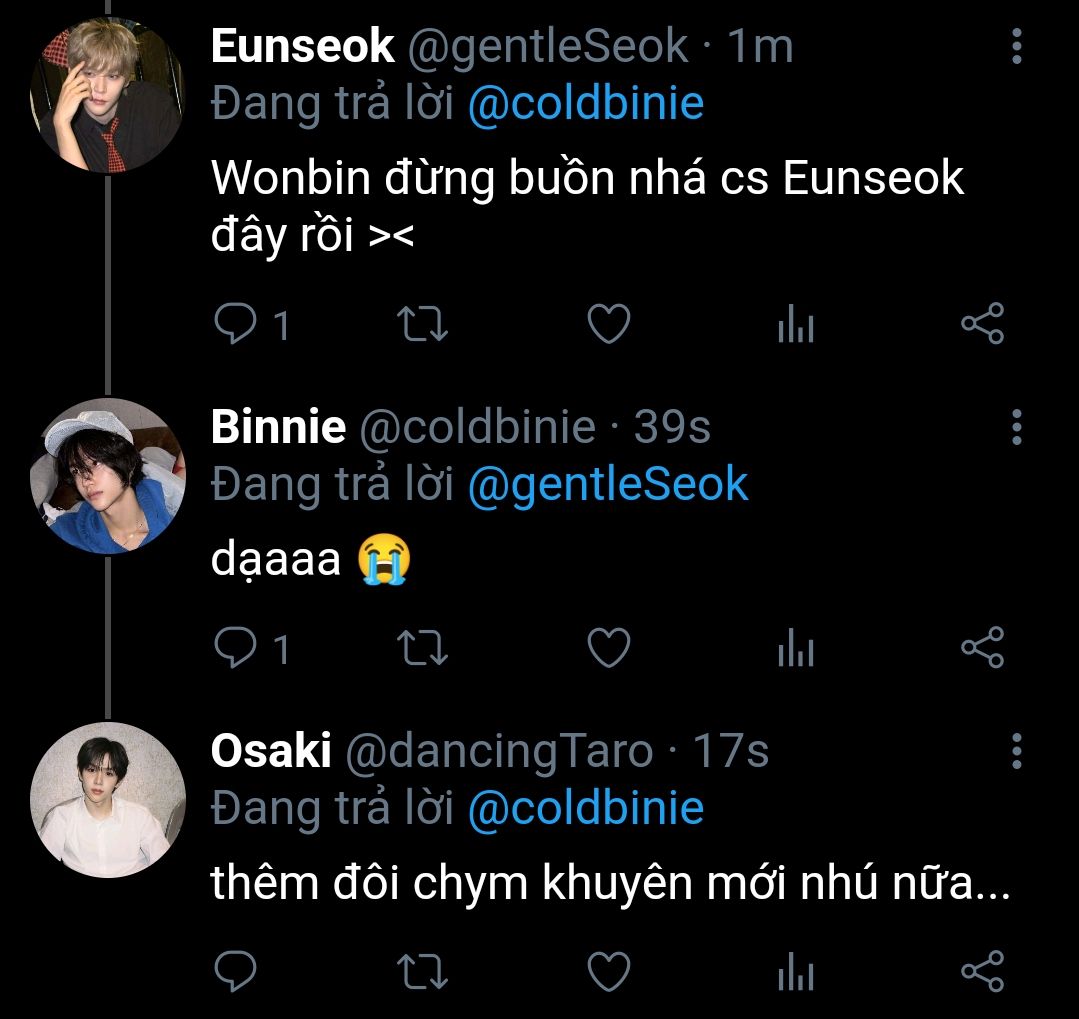The height and width of the screenshot is (1019, 1079).
Task: Reply to Eunseok's tweet
Action: tap(237, 325)
